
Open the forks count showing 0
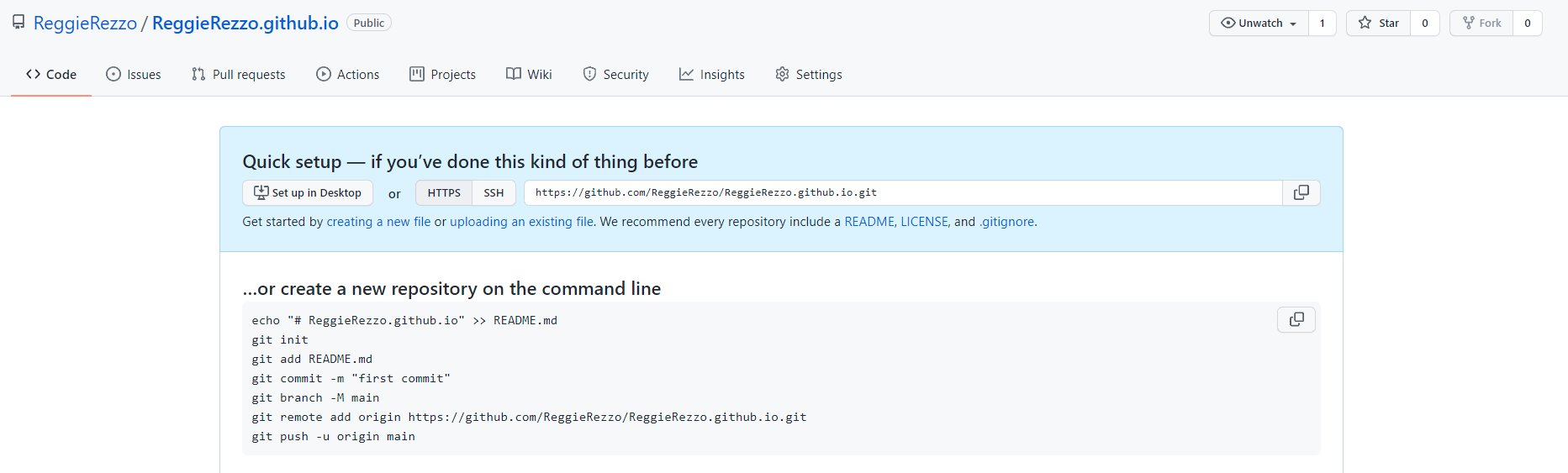click(x=1528, y=23)
